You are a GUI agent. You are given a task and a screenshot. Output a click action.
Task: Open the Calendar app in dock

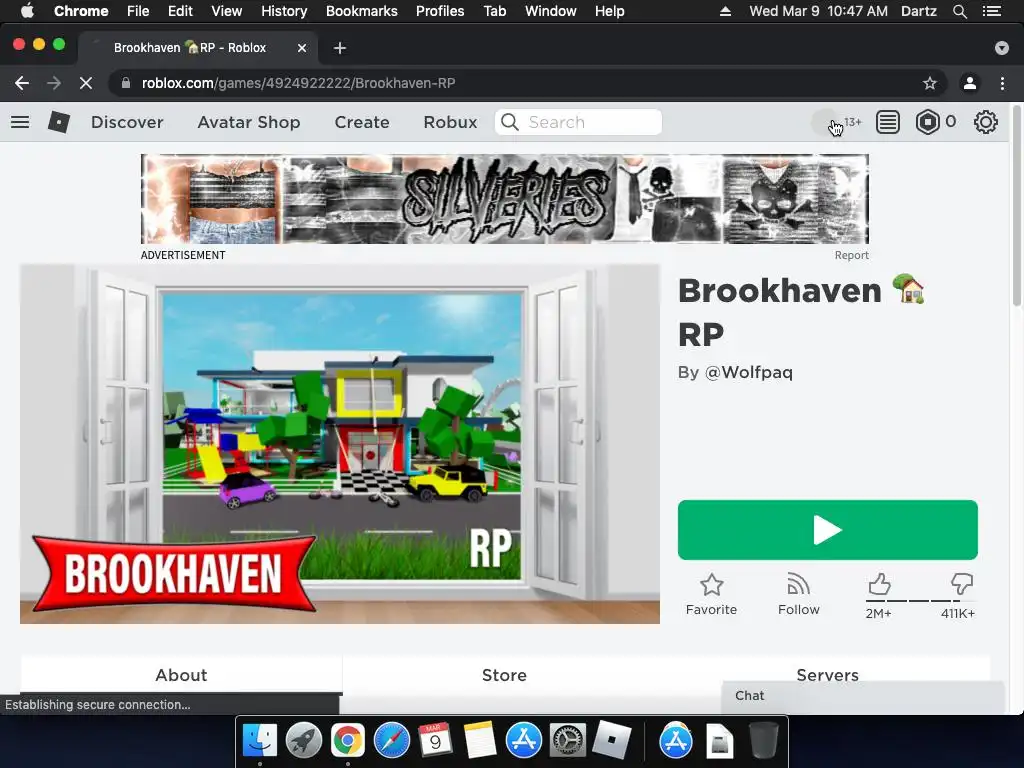[436, 741]
